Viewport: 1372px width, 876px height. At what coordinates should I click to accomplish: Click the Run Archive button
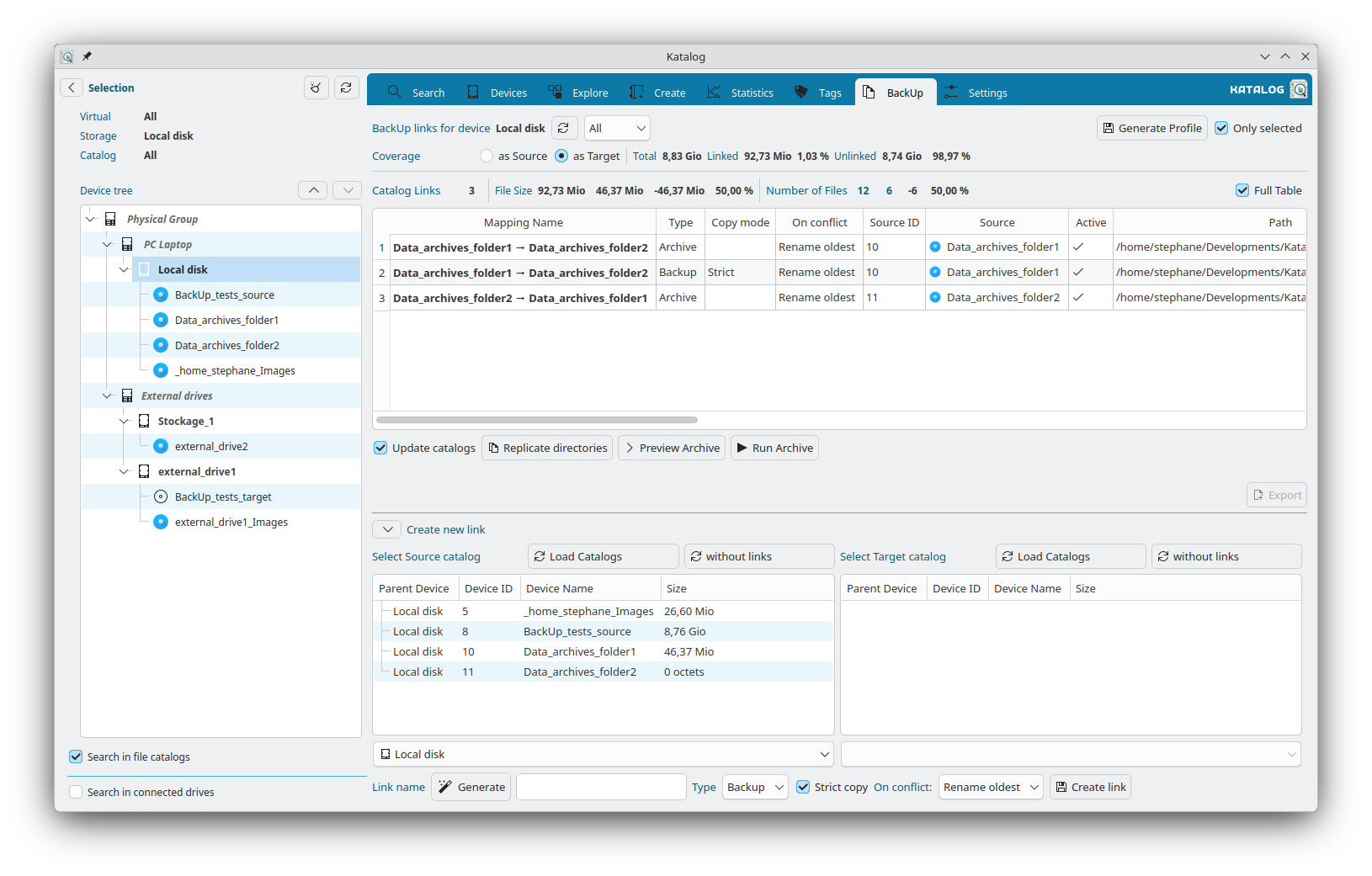[774, 448]
